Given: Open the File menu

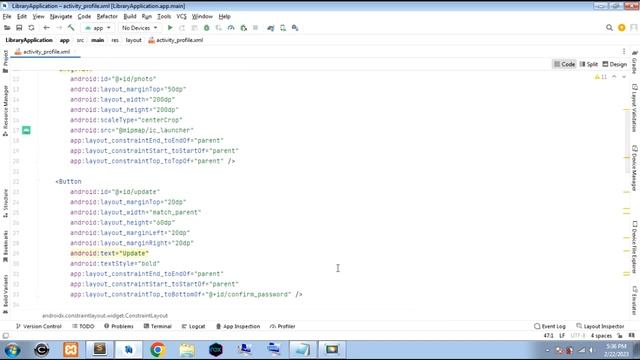Looking at the screenshot, I should (7, 16).
